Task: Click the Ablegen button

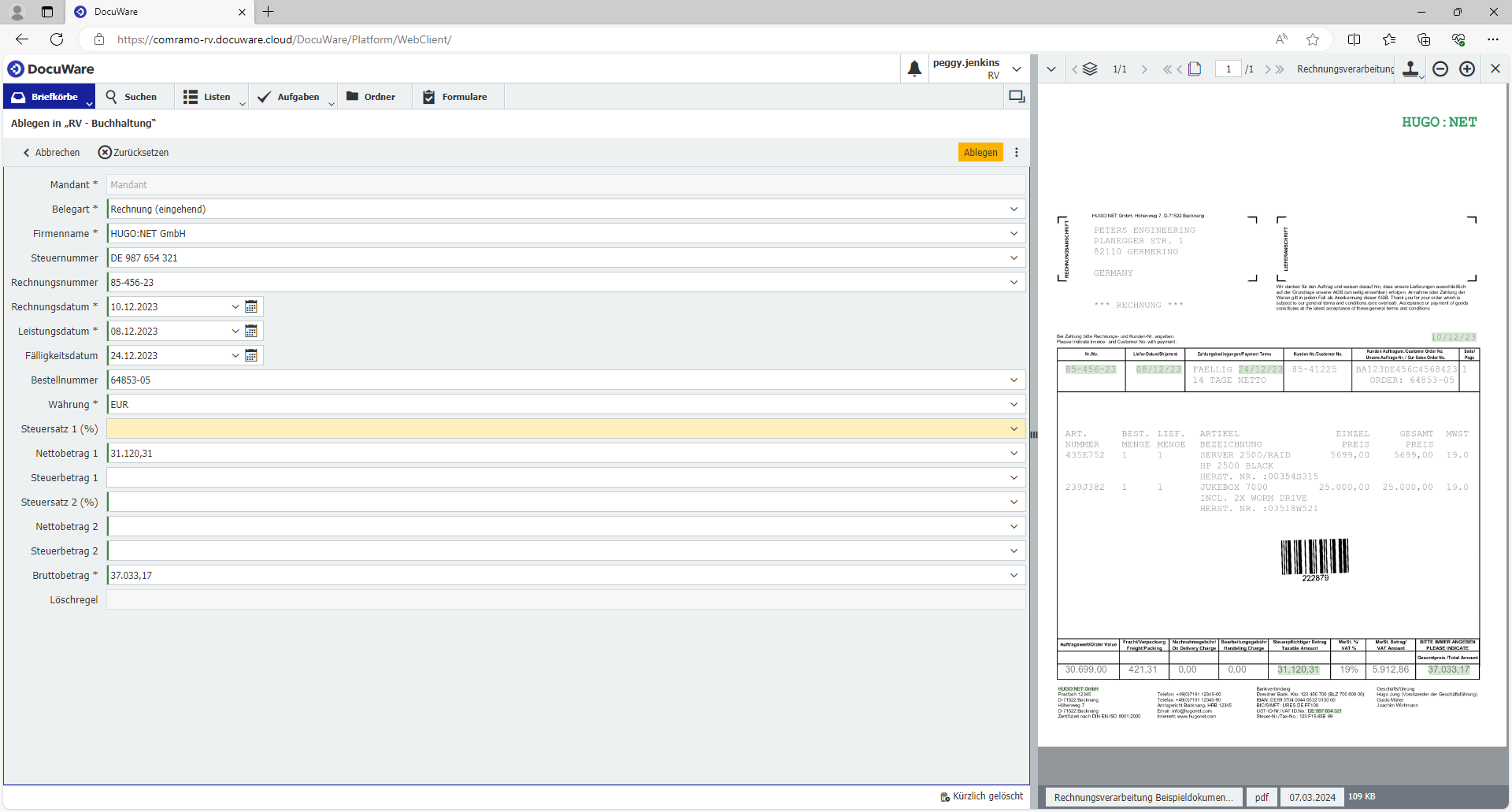Action: pos(980,152)
